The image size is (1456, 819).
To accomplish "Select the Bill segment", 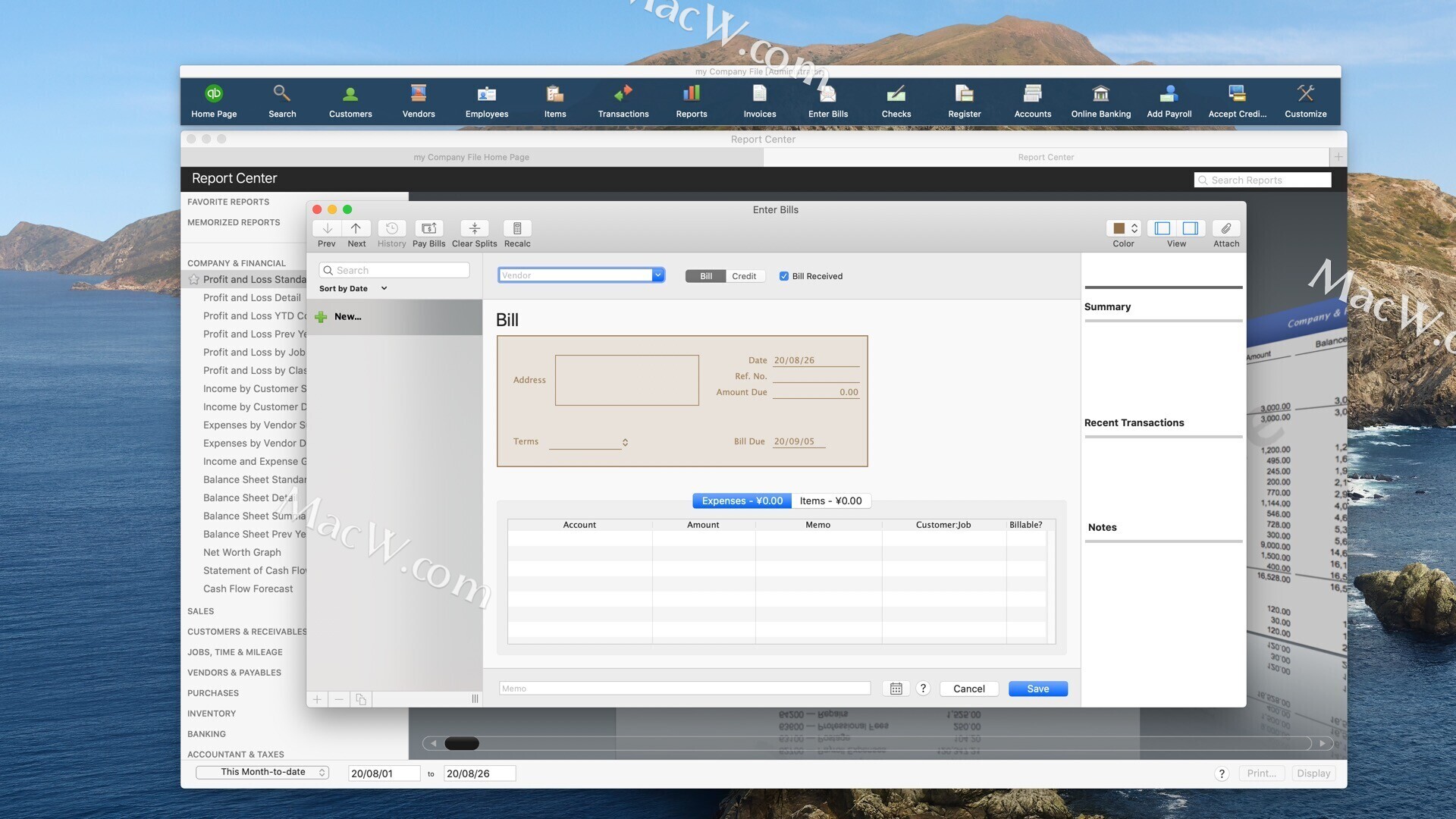I will point(706,276).
